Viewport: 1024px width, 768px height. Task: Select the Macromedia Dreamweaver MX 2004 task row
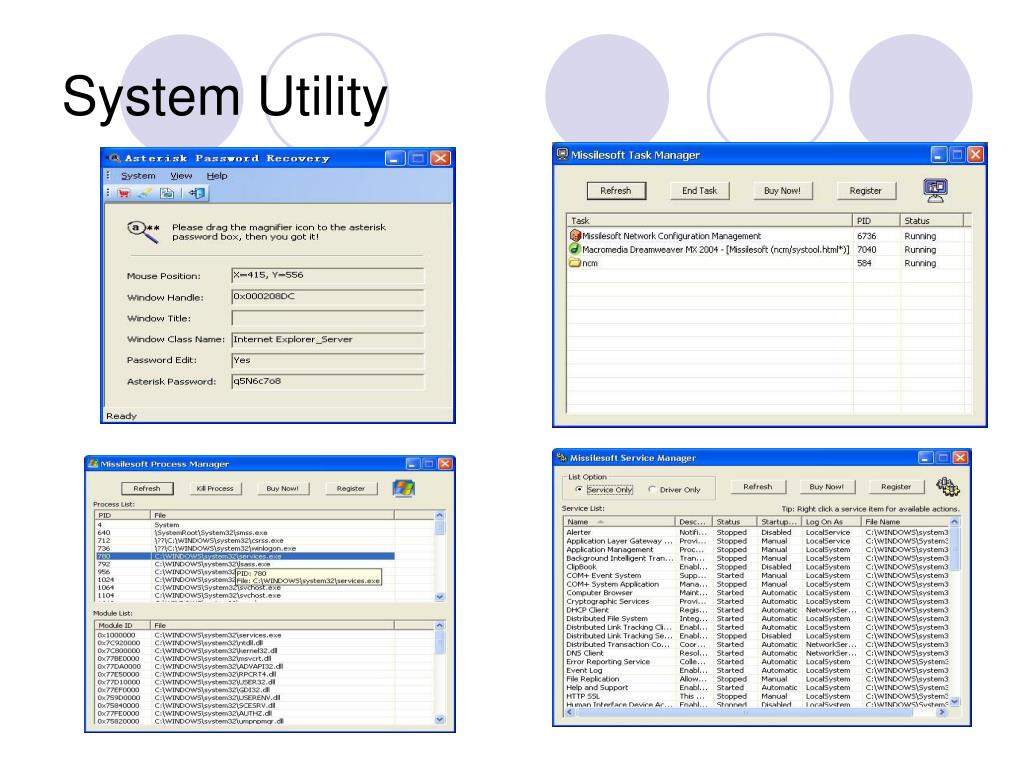click(769, 249)
